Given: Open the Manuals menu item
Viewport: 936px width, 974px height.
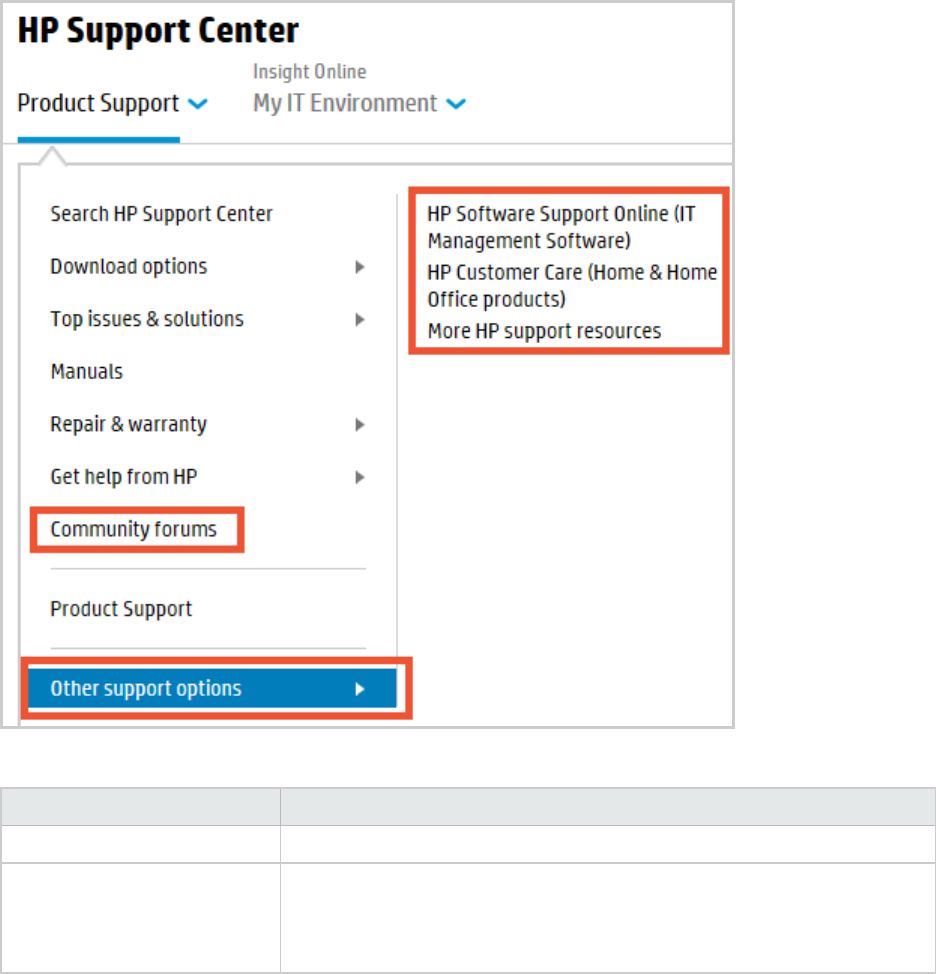Looking at the screenshot, I should [x=87, y=371].
